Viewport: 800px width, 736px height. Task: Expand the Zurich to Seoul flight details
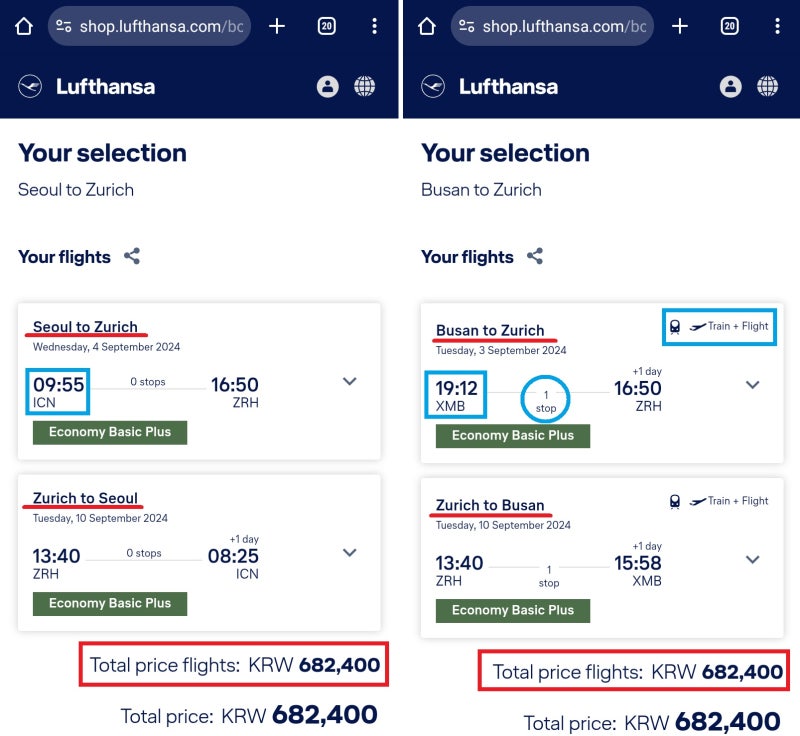(x=349, y=552)
